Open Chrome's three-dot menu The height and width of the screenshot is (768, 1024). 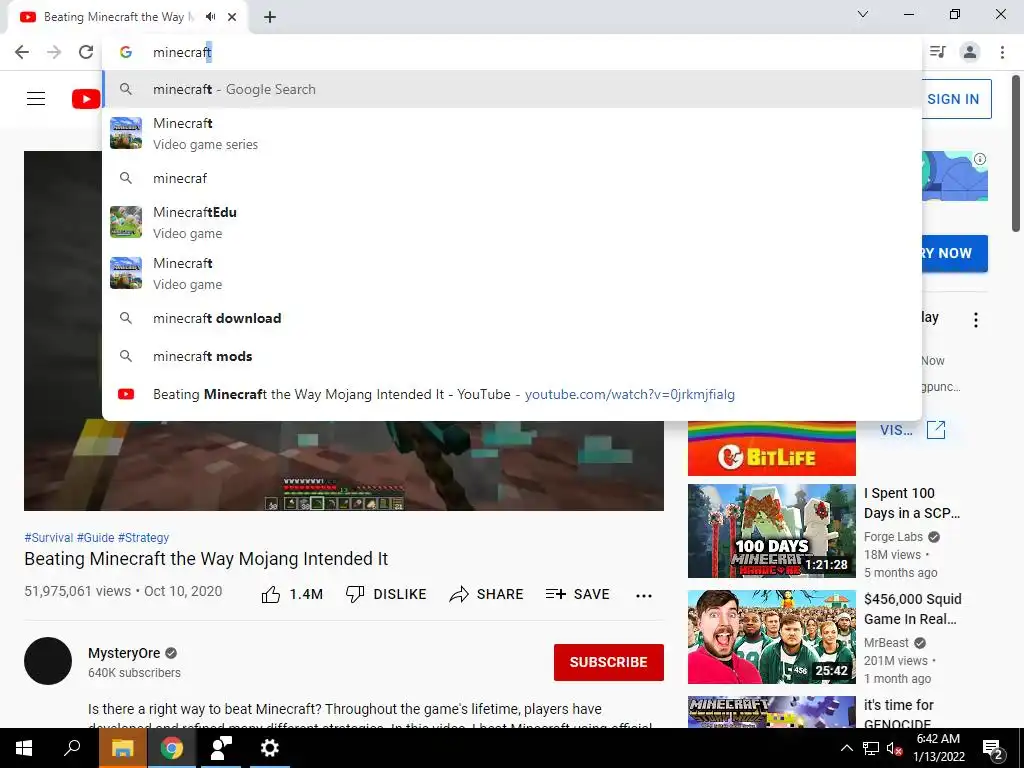pyautogui.click(x=1002, y=52)
